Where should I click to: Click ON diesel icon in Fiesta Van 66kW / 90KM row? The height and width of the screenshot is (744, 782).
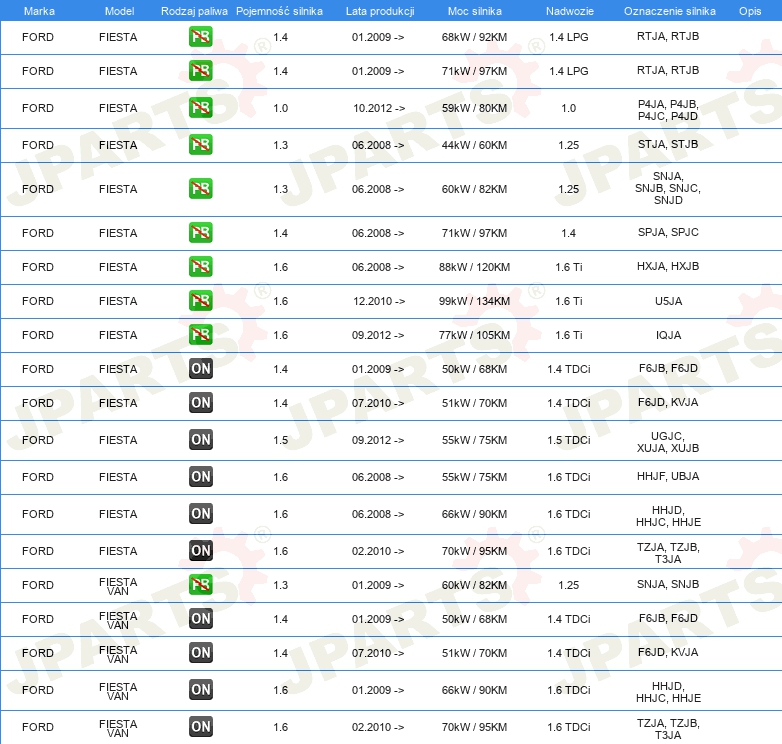[200, 689]
